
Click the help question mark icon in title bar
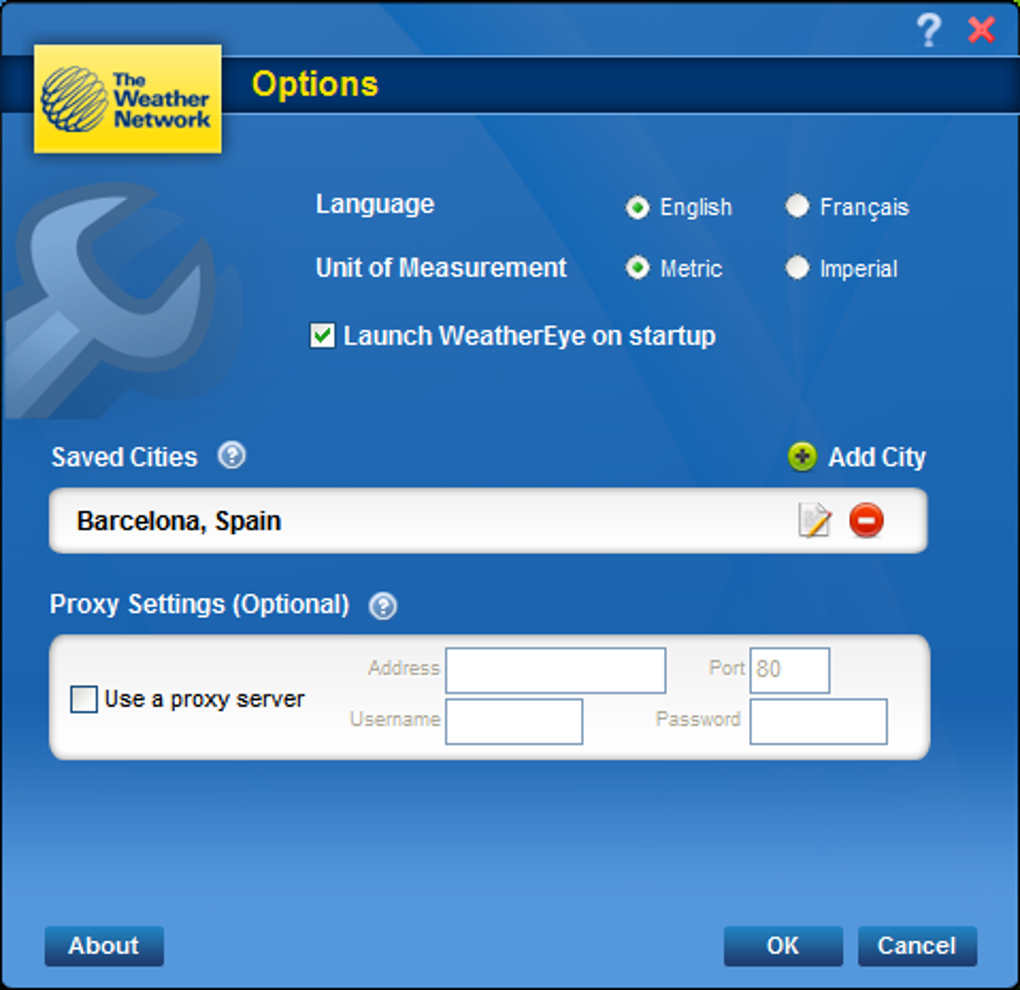tap(928, 31)
